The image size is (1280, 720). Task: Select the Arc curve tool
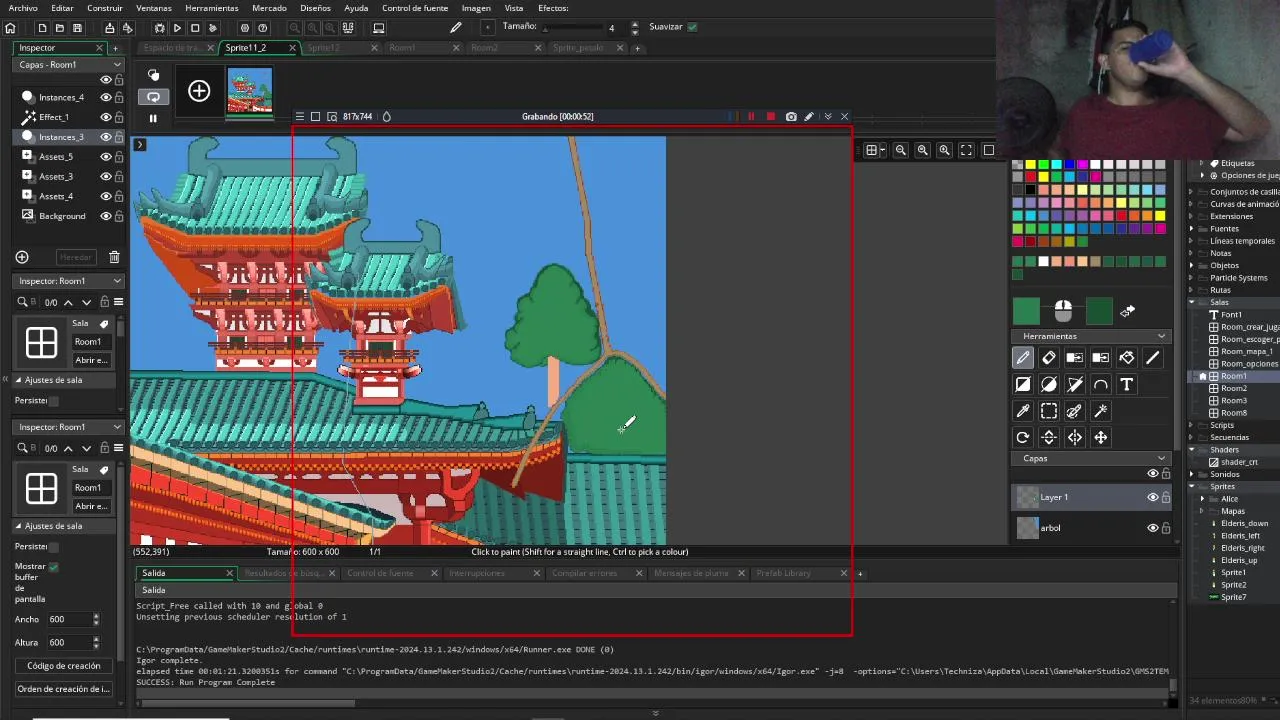1101,384
